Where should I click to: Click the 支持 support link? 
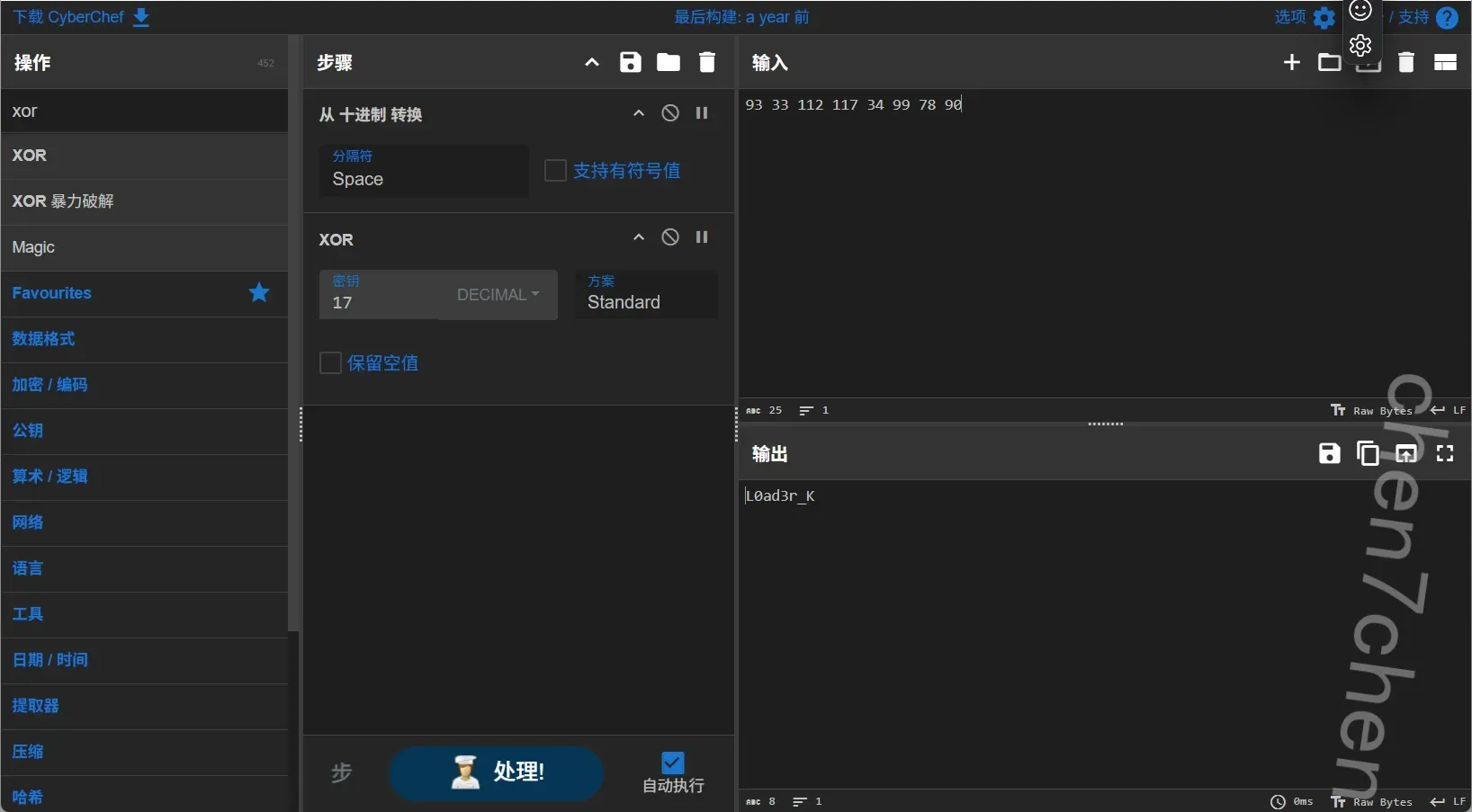(1414, 17)
